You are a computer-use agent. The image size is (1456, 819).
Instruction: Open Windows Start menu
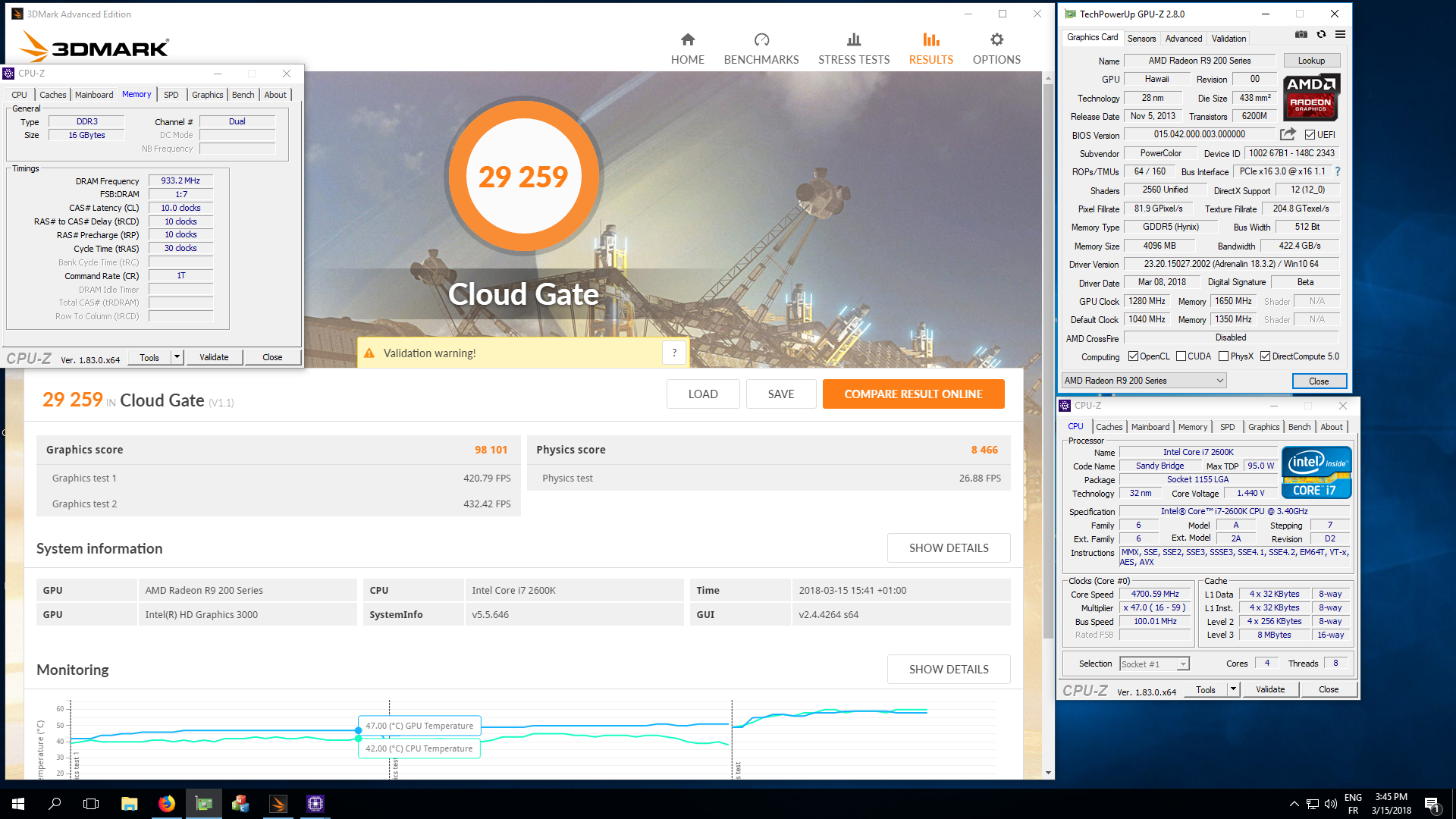pos(18,803)
